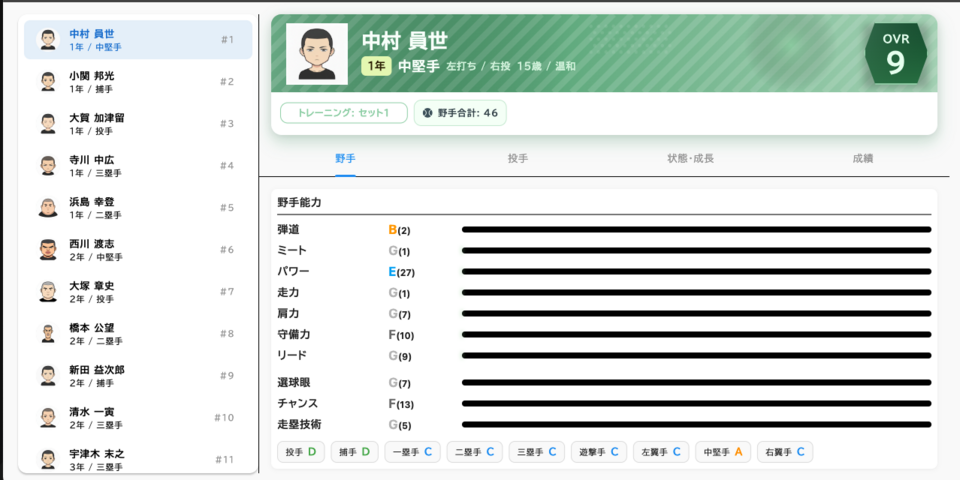Click 浜島 幸登's avatar in the list

pos(48,208)
